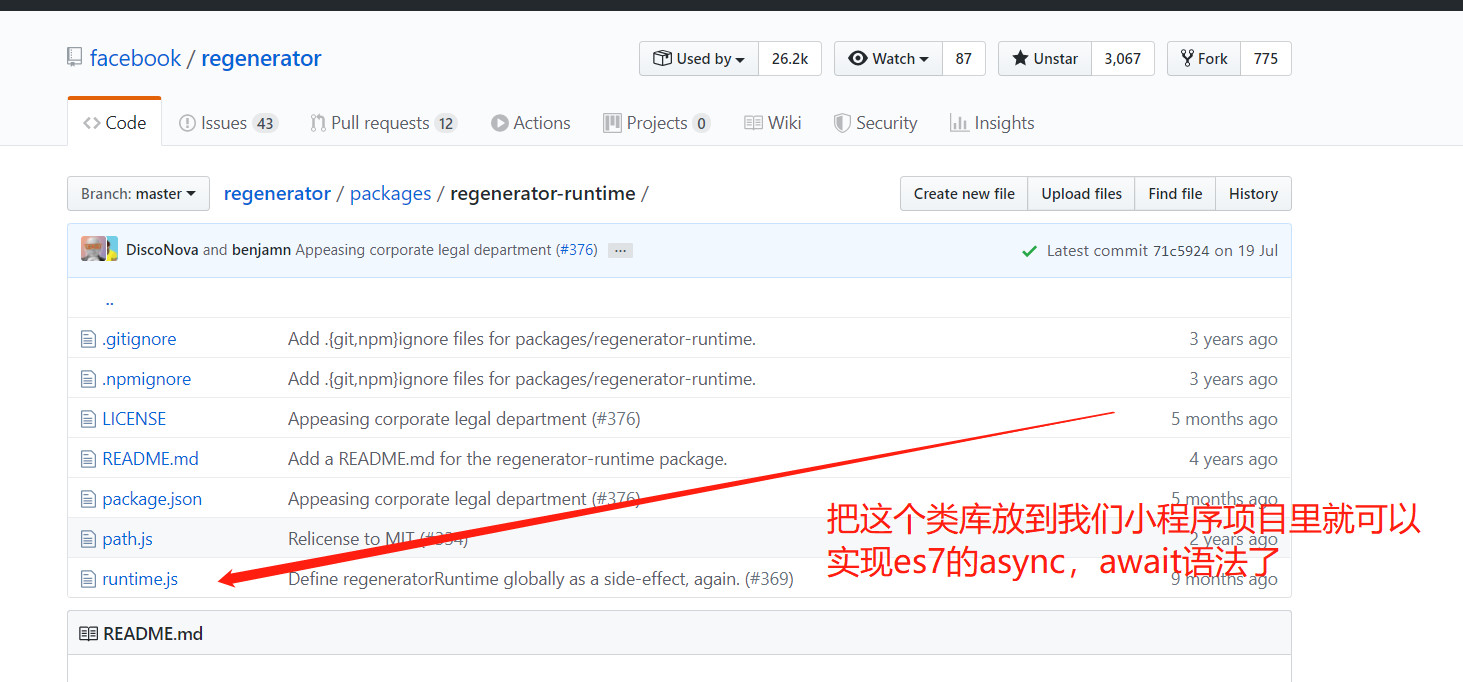1463x682 pixels.
Task: Open the package.json file
Action: (152, 499)
